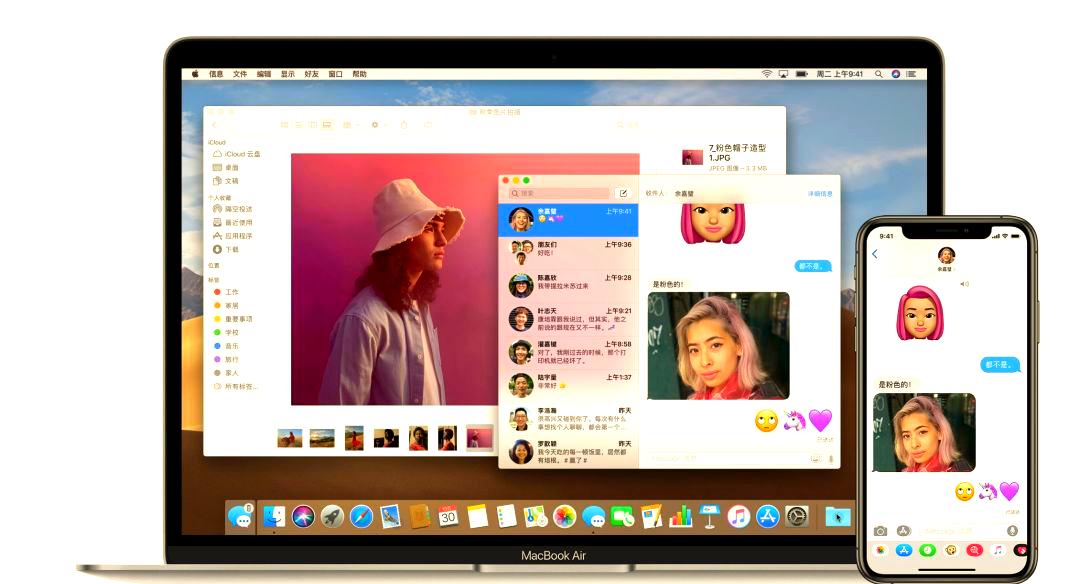
Task: Select the first thumbnail in Finder gallery strip
Action: tap(290, 438)
